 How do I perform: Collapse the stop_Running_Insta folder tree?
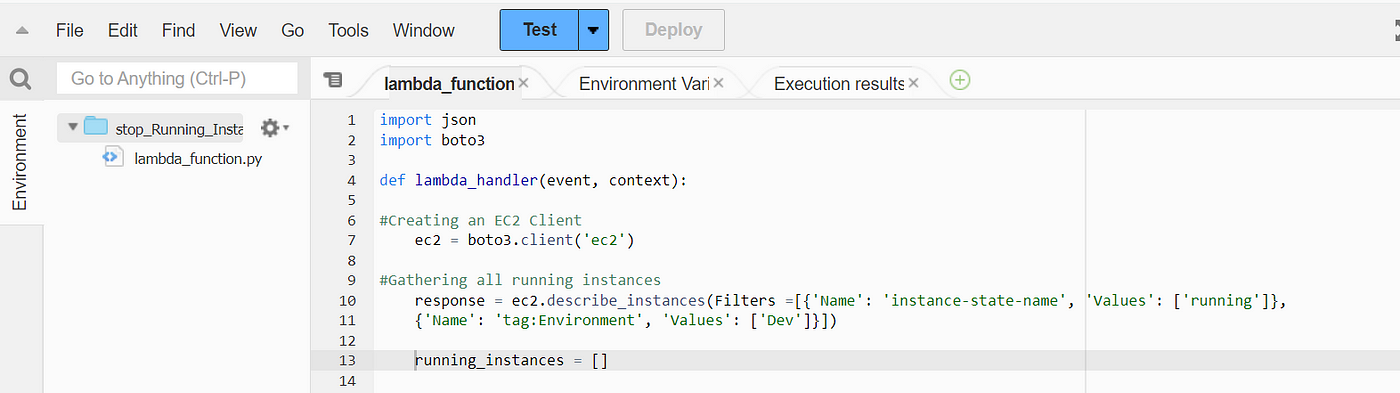coord(72,127)
